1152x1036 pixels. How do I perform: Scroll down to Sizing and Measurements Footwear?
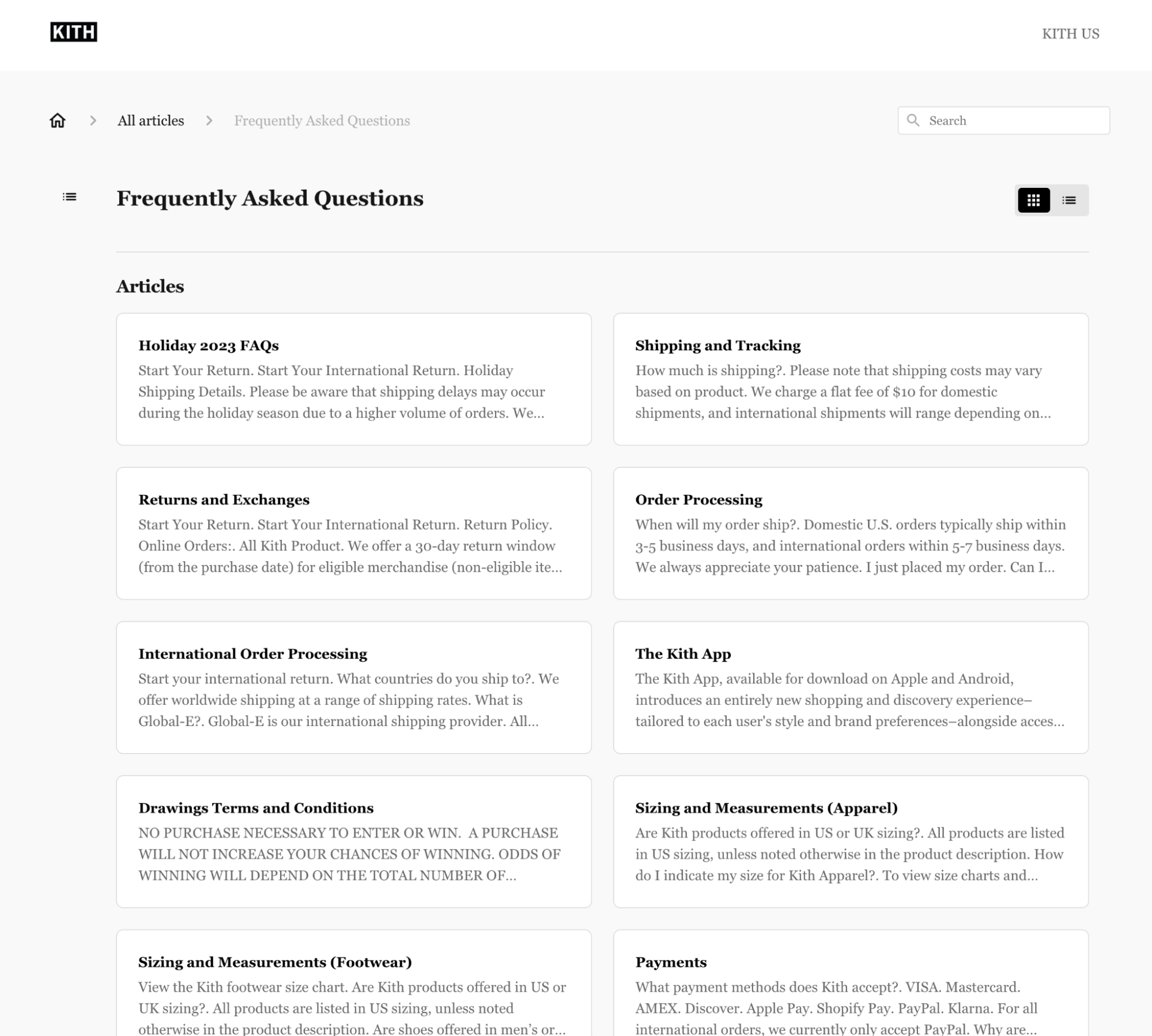pyautogui.click(x=274, y=962)
